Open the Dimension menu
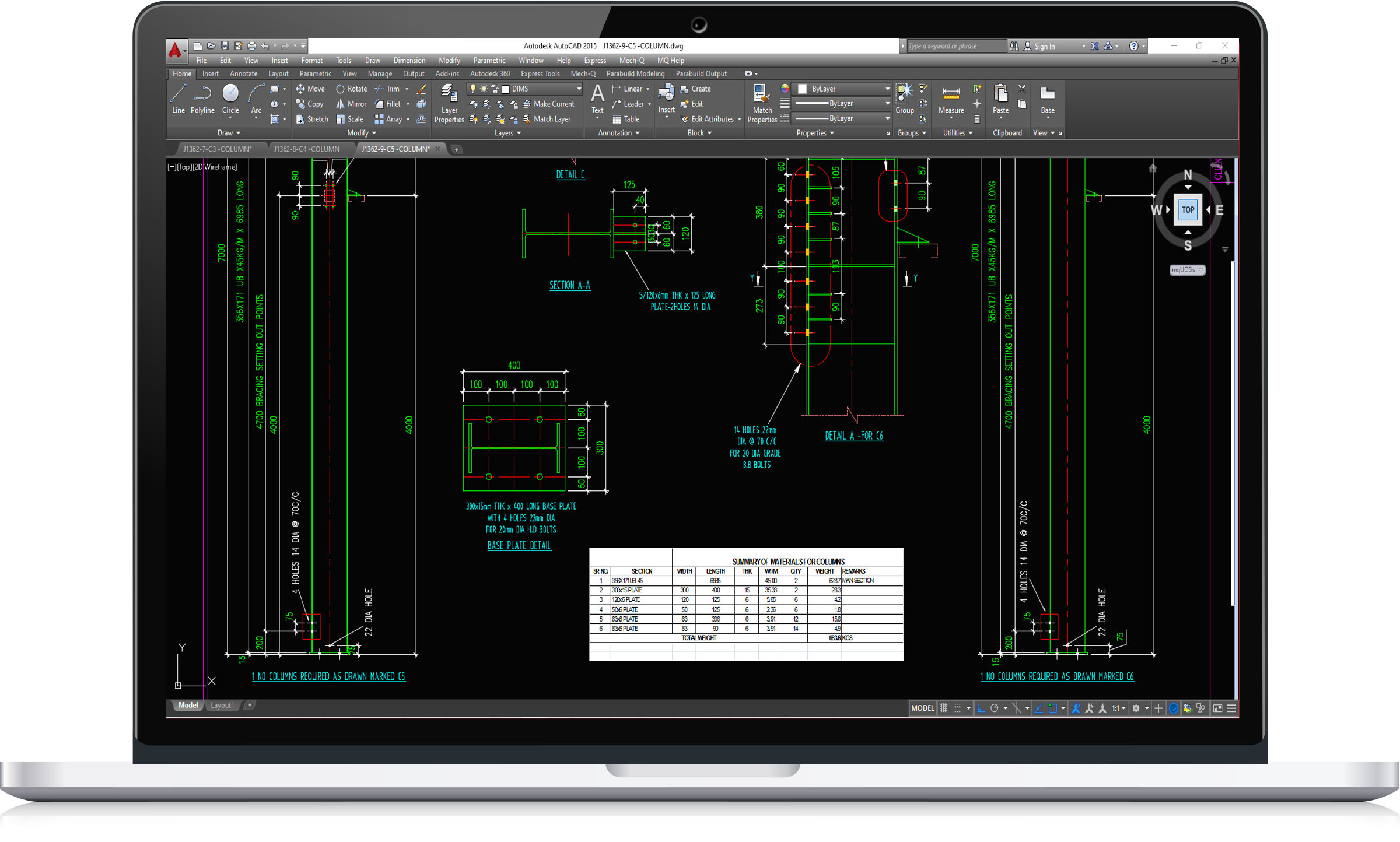 tap(409, 61)
